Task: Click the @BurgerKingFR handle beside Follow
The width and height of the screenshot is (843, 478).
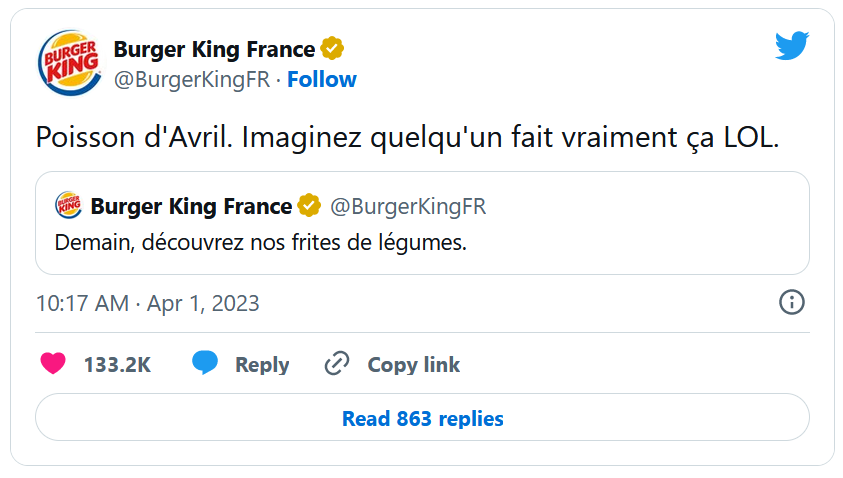Action: 192,80
